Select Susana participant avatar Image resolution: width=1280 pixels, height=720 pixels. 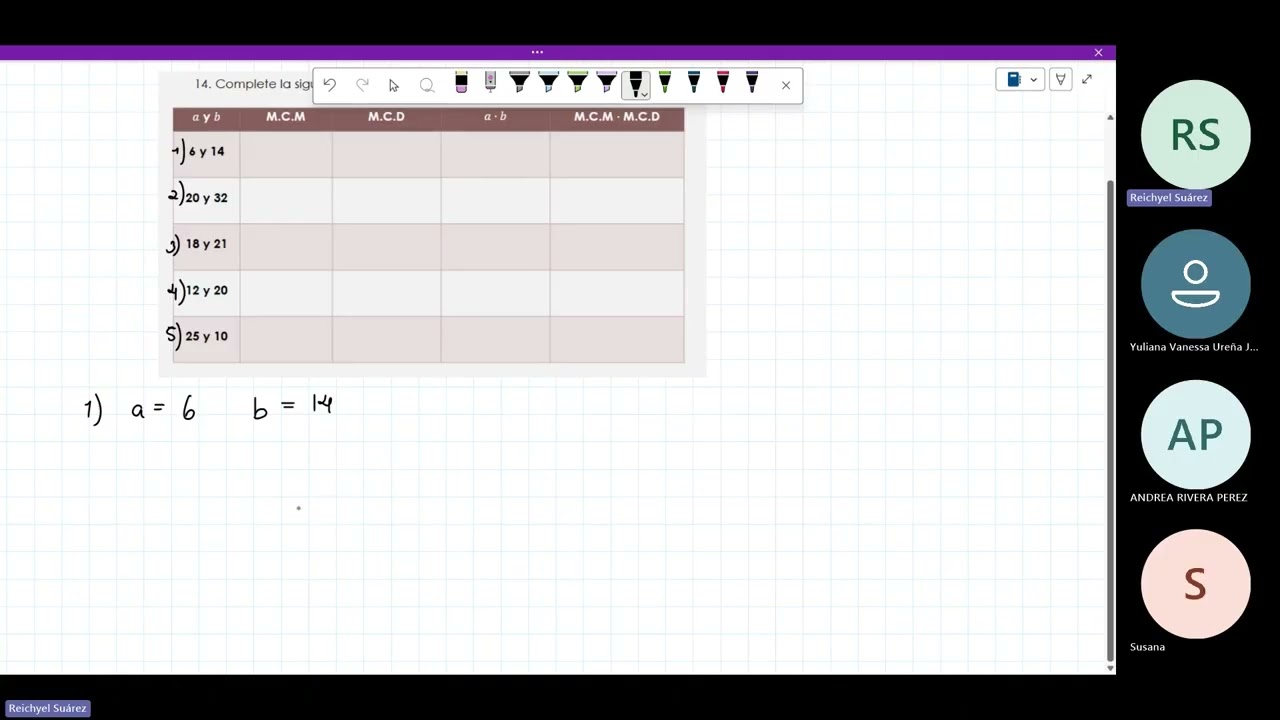click(x=1196, y=584)
